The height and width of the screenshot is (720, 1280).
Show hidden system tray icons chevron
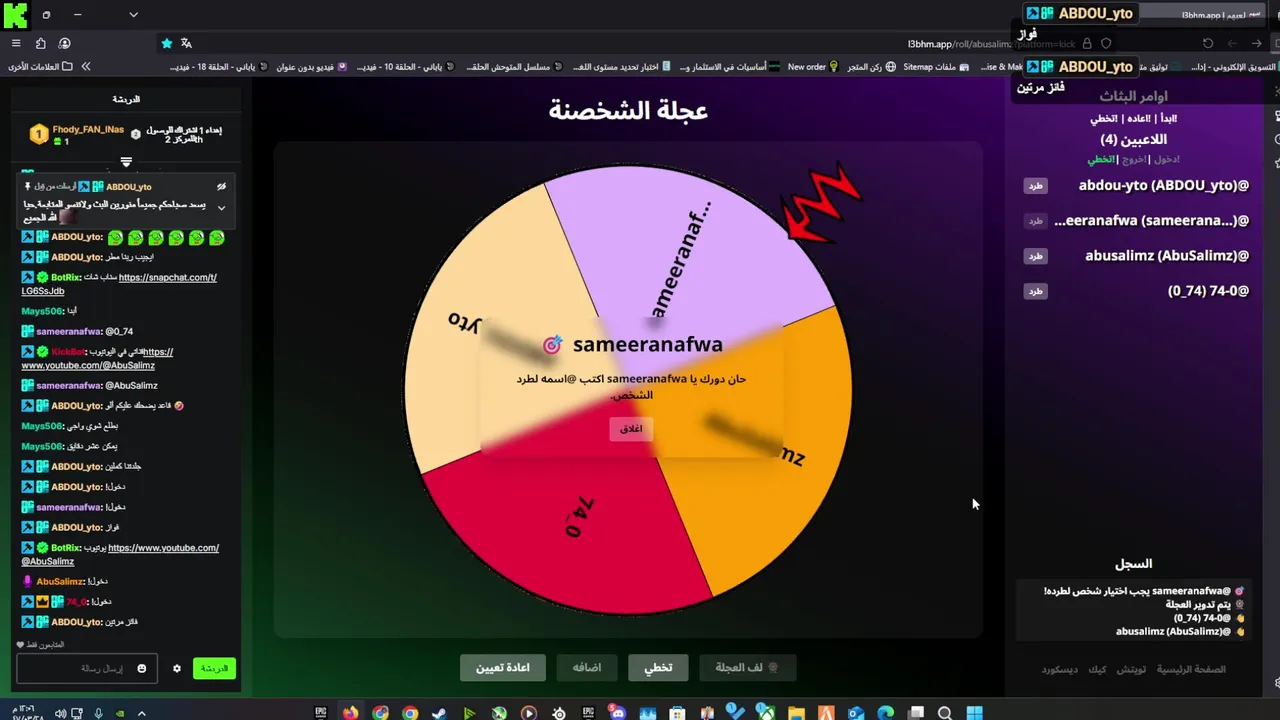pos(141,713)
